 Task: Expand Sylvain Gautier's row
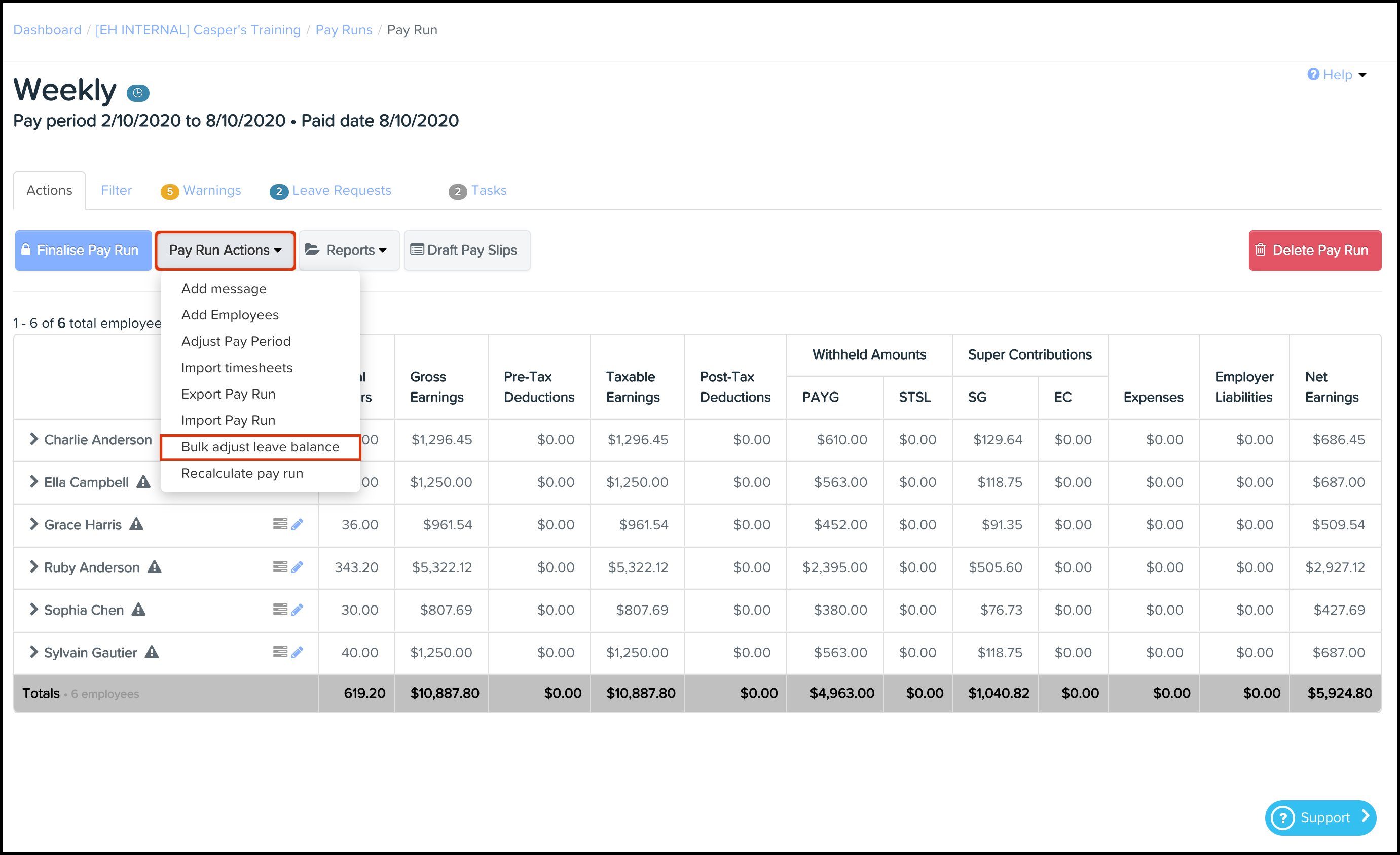[33, 652]
